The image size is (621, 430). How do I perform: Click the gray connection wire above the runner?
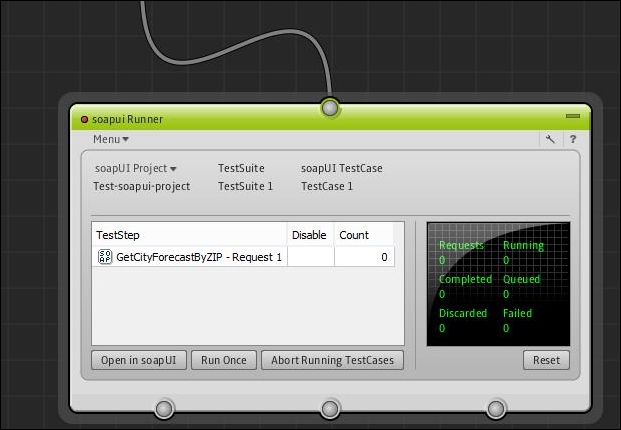[238, 45]
